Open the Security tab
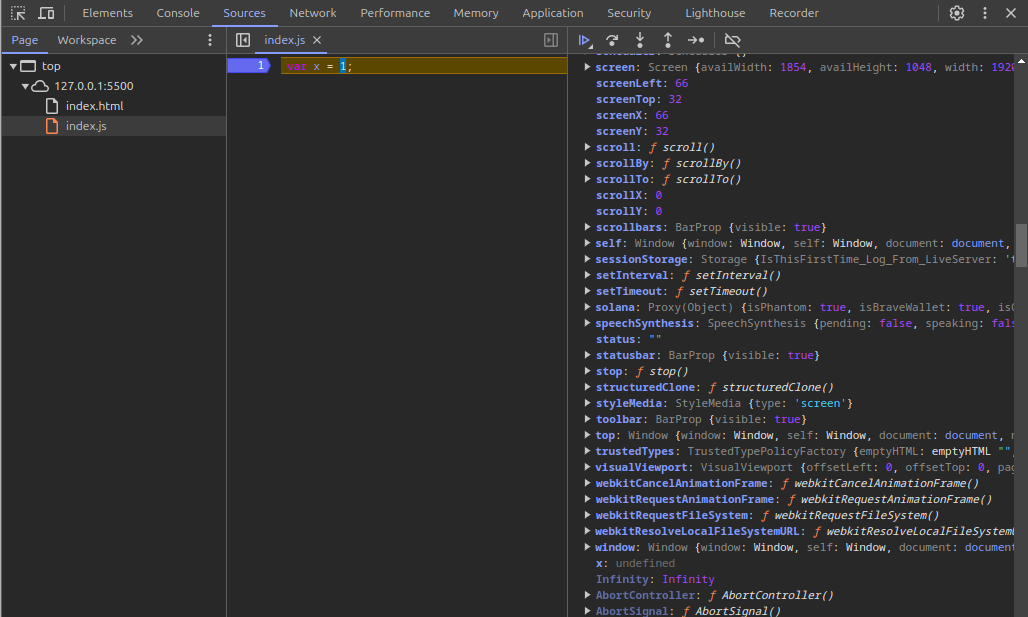The width and height of the screenshot is (1028, 617). [x=629, y=13]
